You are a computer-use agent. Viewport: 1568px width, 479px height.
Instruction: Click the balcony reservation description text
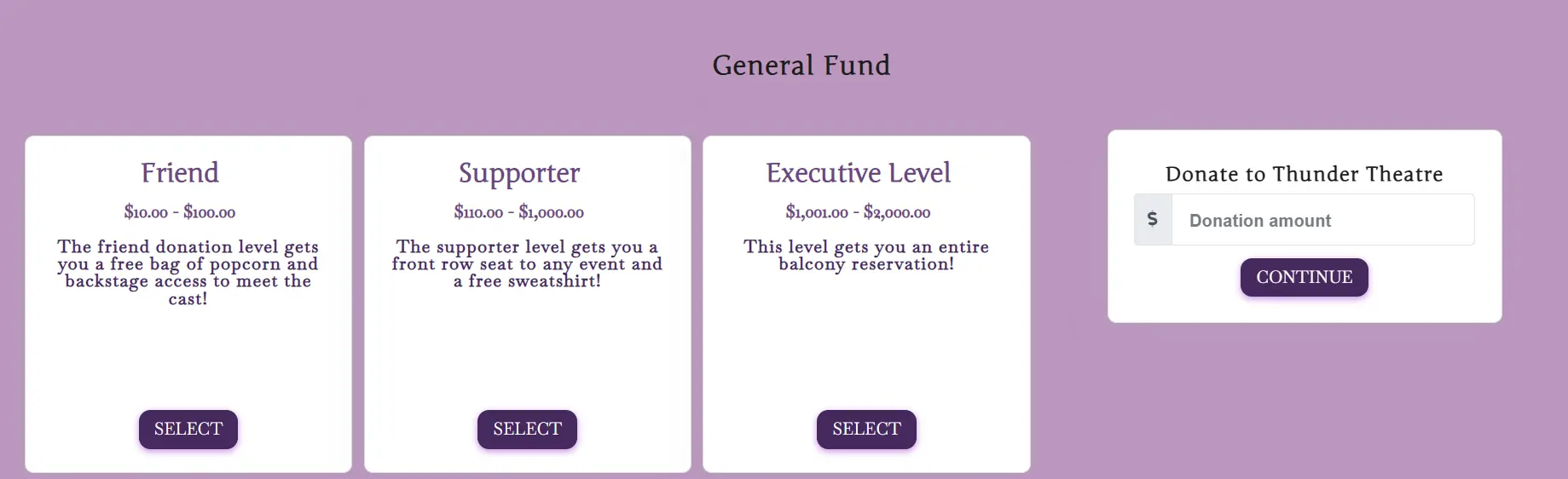point(866,256)
